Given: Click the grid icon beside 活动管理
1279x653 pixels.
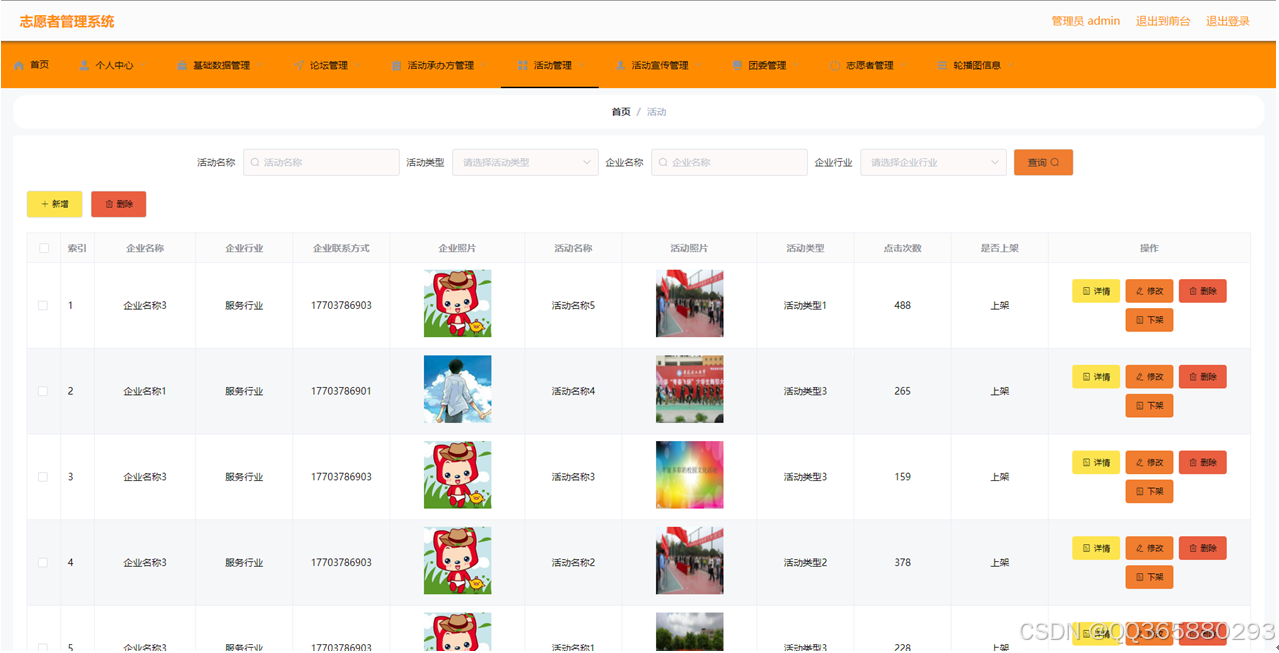Looking at the screenshot, I should point(523,66).
